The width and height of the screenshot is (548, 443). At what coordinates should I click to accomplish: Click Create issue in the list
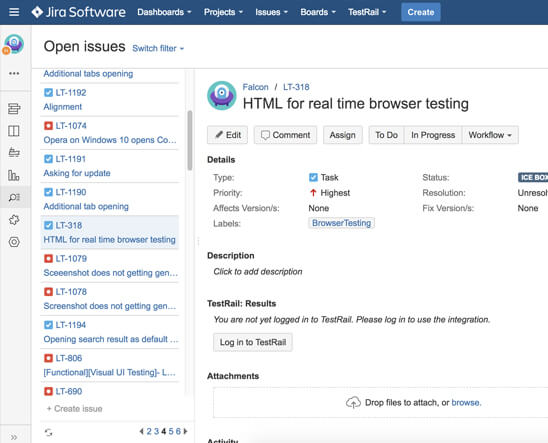[74, 409]
